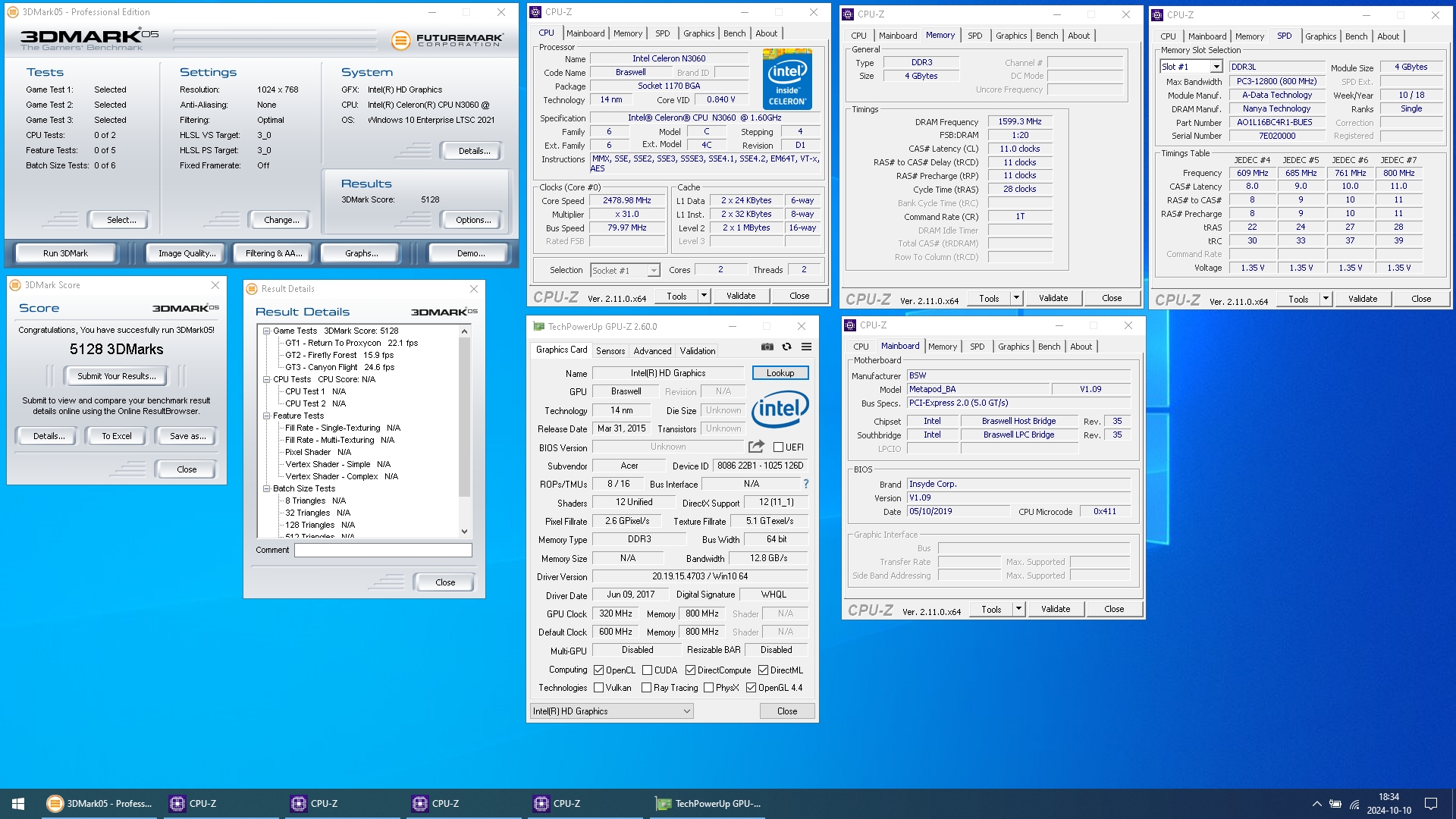Click the Bus Interface question mark icon
Viewport: 1456px width, 819px height.
click(x=806, y=484)
